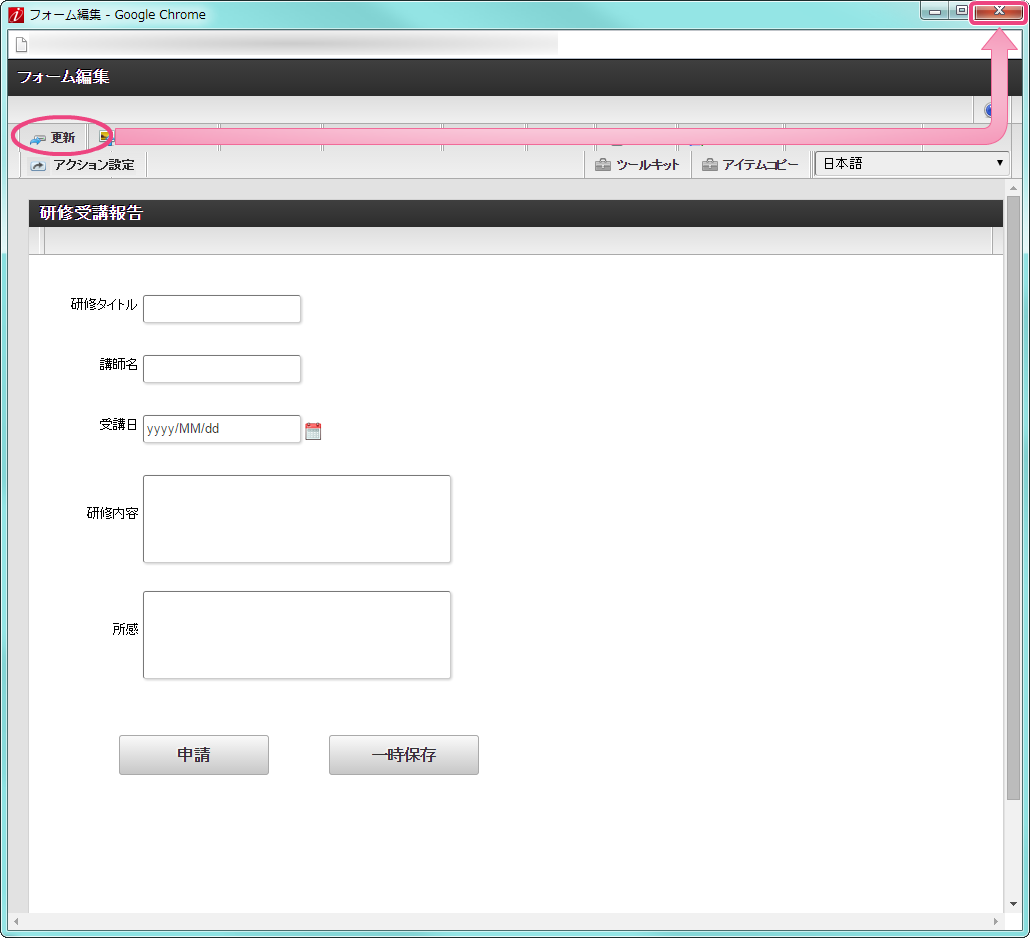Click the horizontal scroll right arrow

996,921
